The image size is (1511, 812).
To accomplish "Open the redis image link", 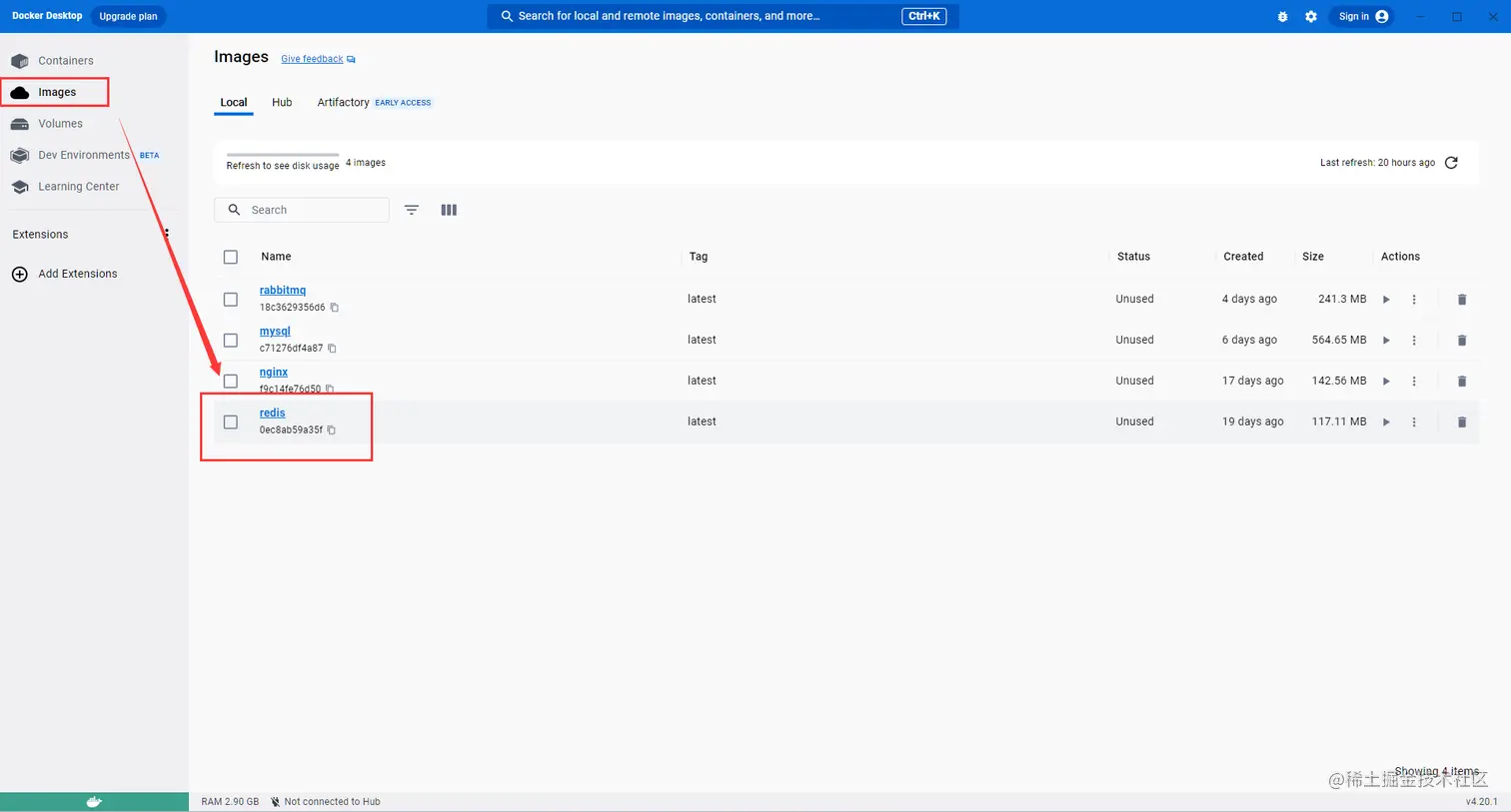I will tap(273, 413).
